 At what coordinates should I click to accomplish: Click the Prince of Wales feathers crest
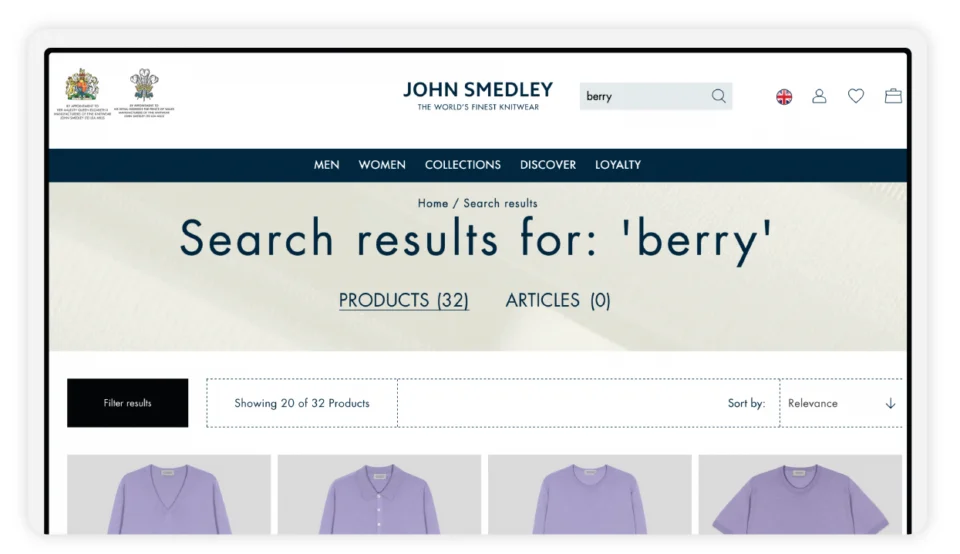coord(144,86)
